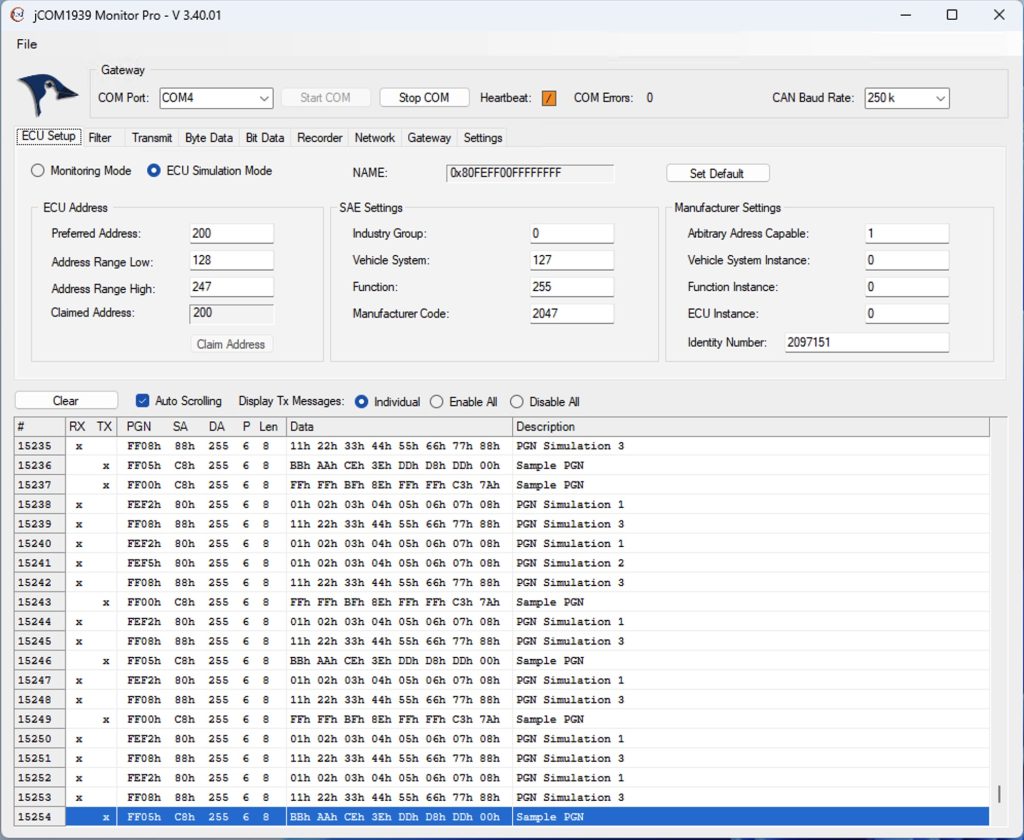This screenshot has height=840, width=1024.
Task: Switch to the Gateway tab
Action: pos(428,137)
